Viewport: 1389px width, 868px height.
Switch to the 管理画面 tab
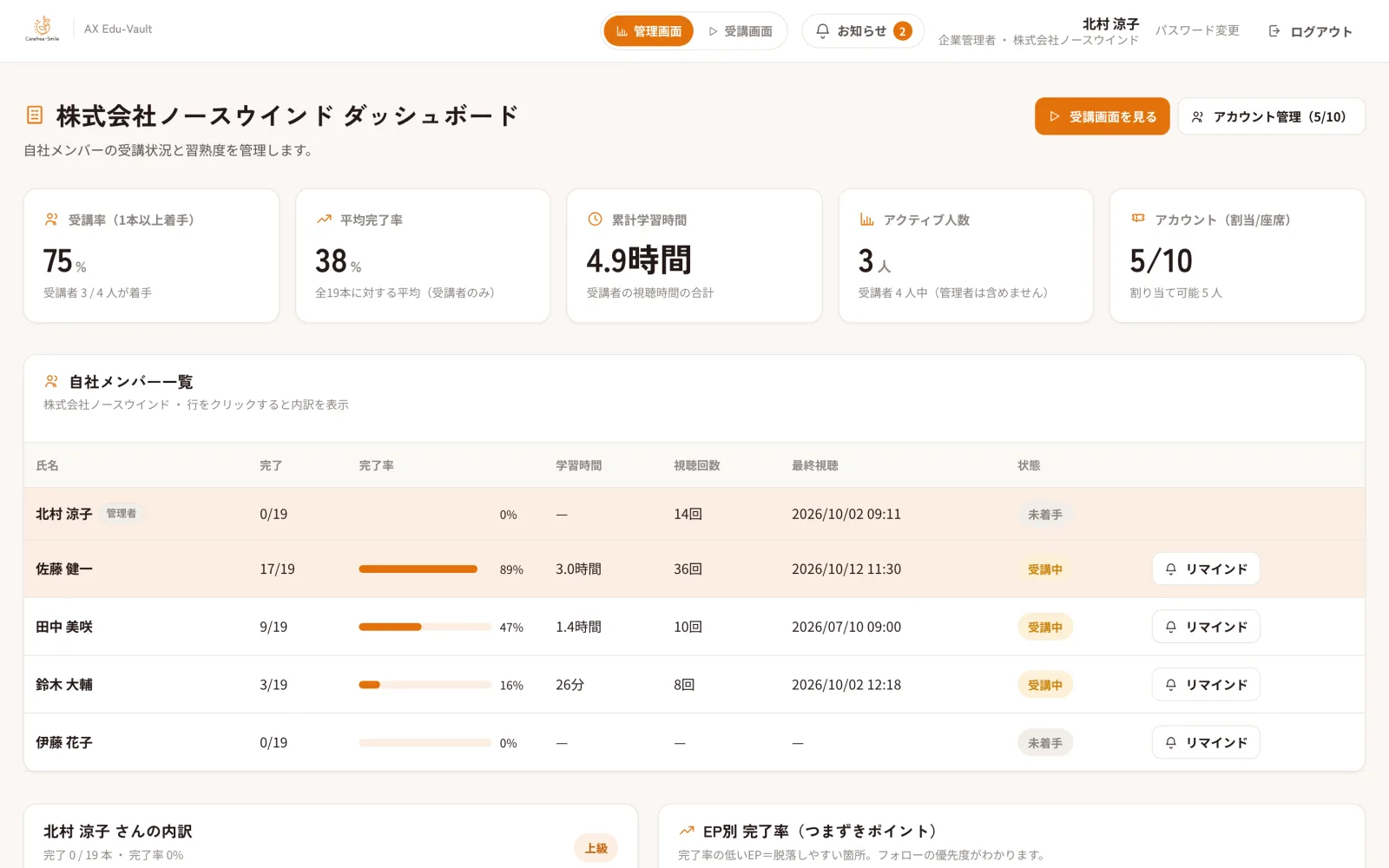648,31
